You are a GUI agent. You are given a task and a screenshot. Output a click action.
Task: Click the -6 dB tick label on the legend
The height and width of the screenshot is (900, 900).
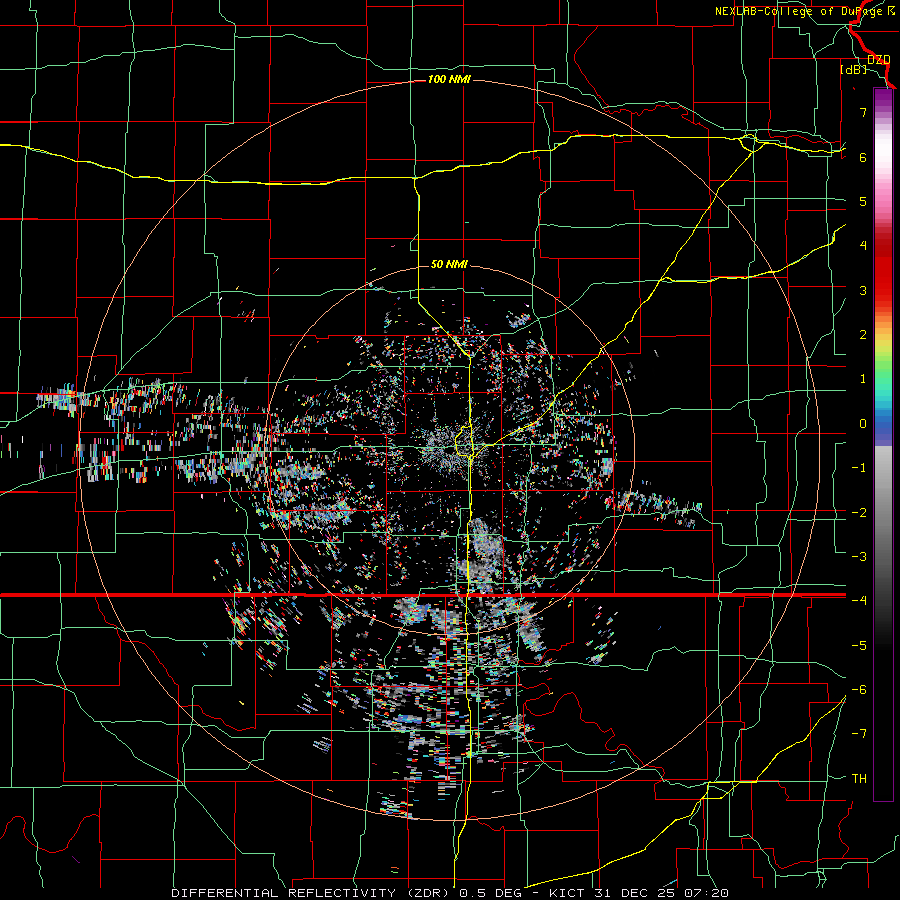pos(859,690)
